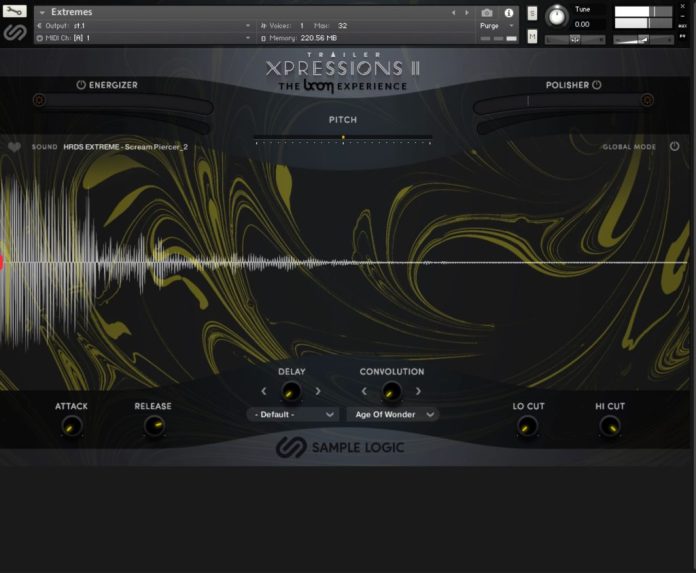The height and width of the screenshot is (573, 696).
Task: Open instrument edit mode with wrench icon
Action: click(x=14, y=11)
